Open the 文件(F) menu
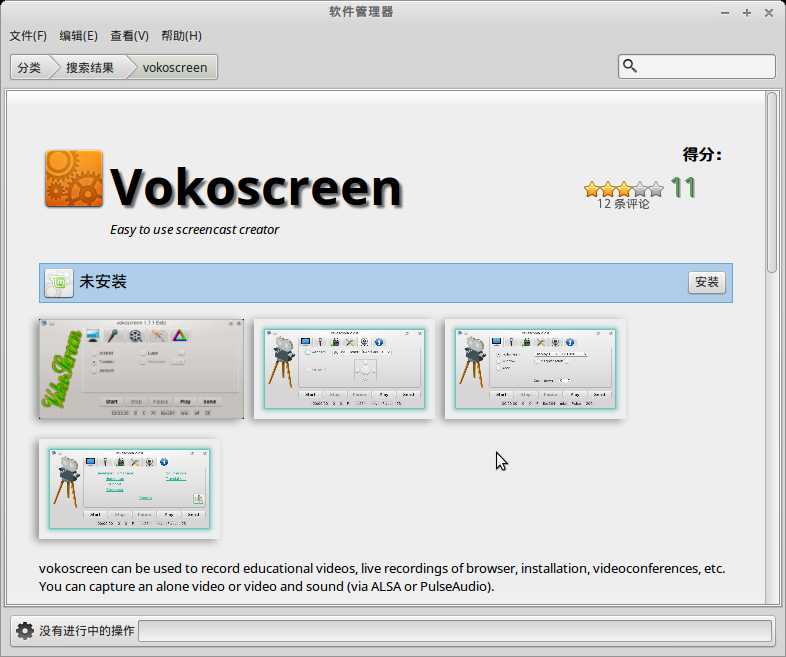786x657 pixels. (28, 36)
